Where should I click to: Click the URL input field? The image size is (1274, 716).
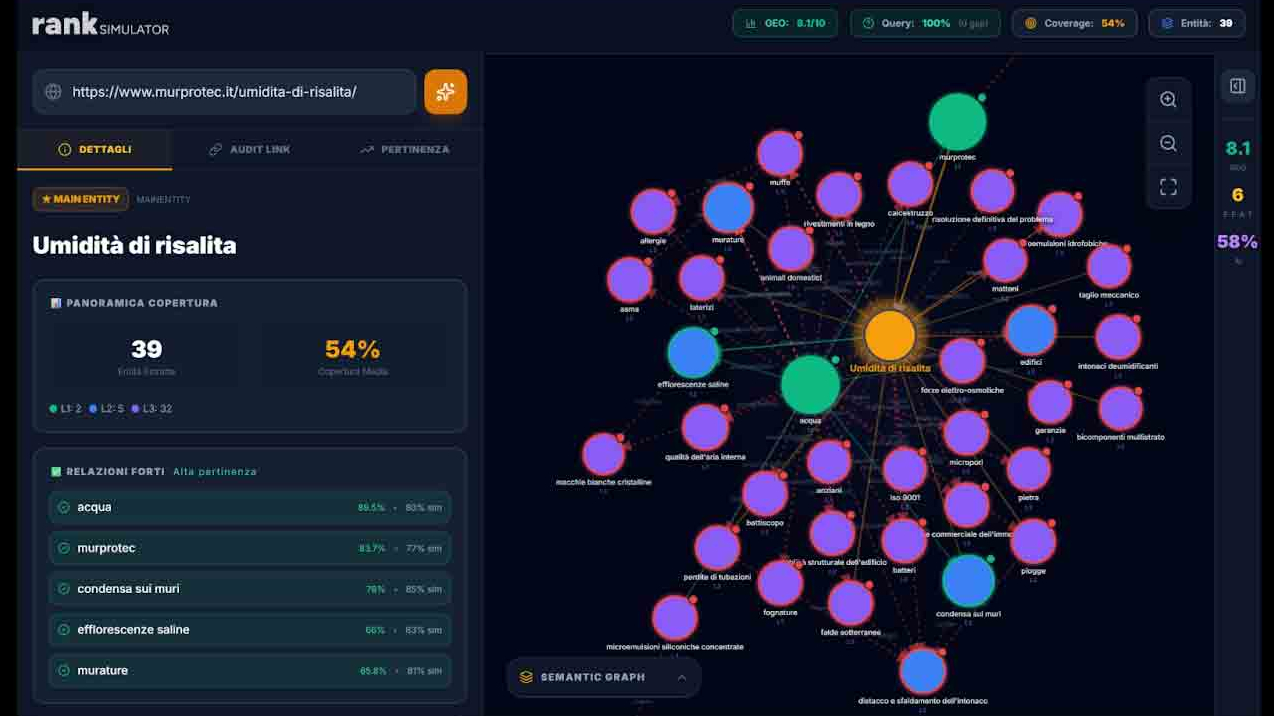pos(235,92)
